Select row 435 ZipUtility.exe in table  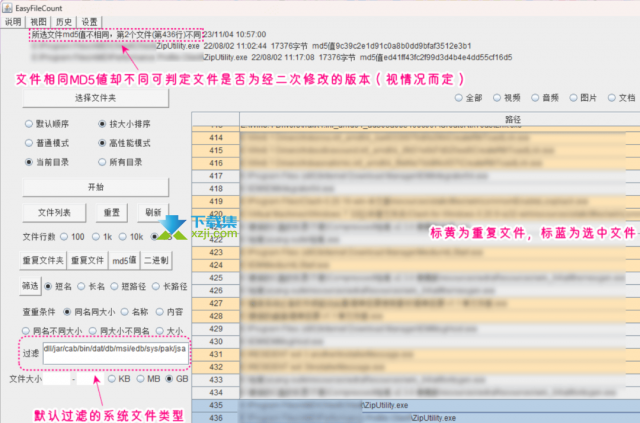[x=400, y=406]
